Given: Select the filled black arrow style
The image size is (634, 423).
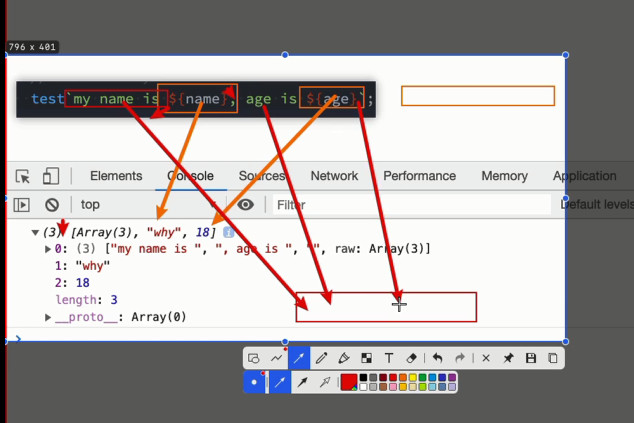Looking at the screenshot, I should pos(302,382).
